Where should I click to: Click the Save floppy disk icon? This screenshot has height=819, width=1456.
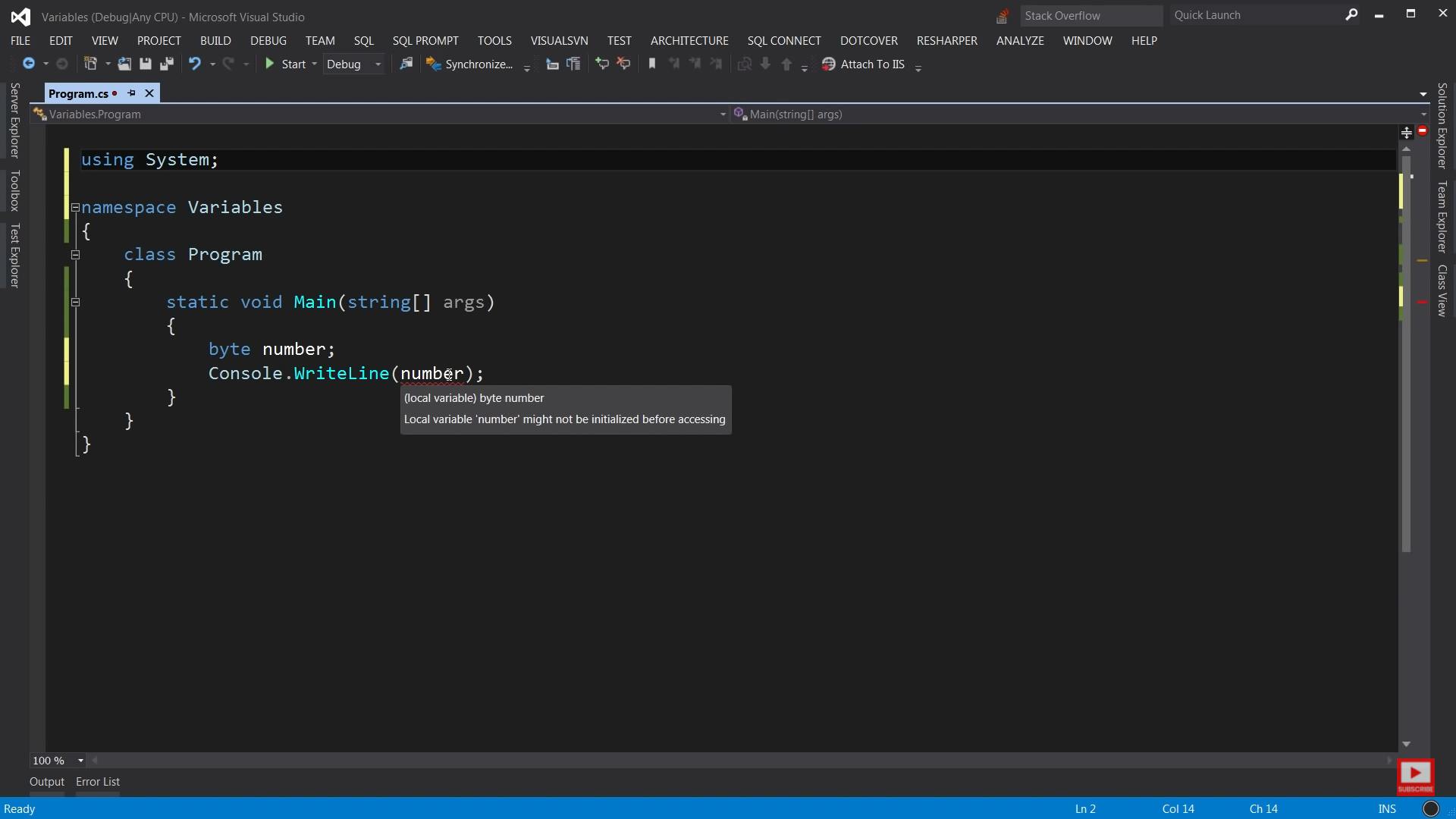tap(146, 64)
